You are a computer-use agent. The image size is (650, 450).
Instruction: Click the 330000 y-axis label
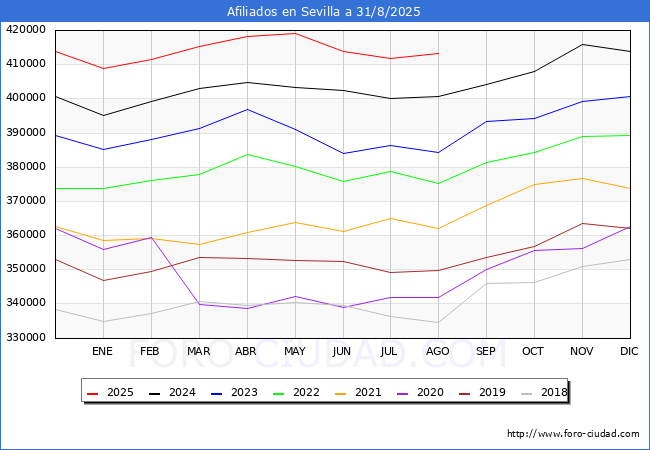pyautogui.click(x=27, y=337)
